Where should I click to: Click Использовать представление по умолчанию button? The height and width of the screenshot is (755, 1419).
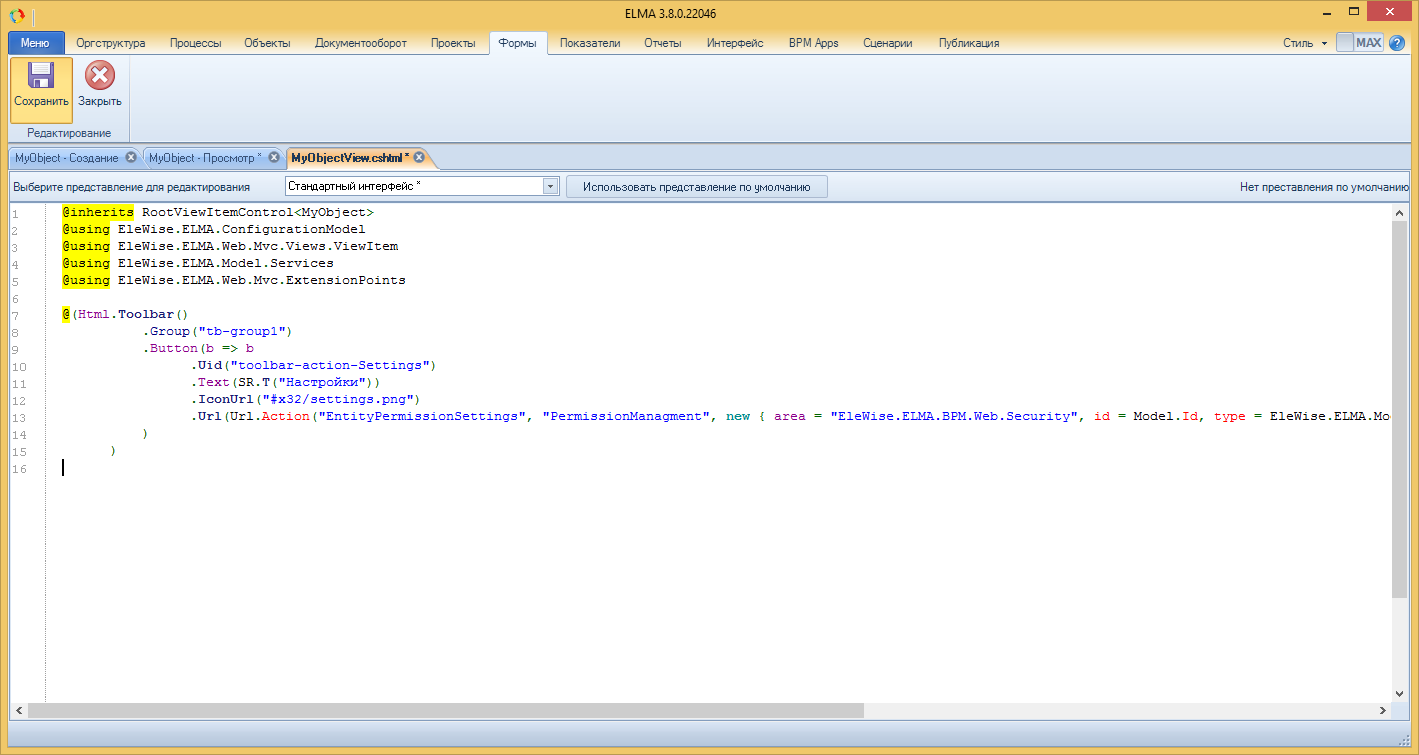696,187
